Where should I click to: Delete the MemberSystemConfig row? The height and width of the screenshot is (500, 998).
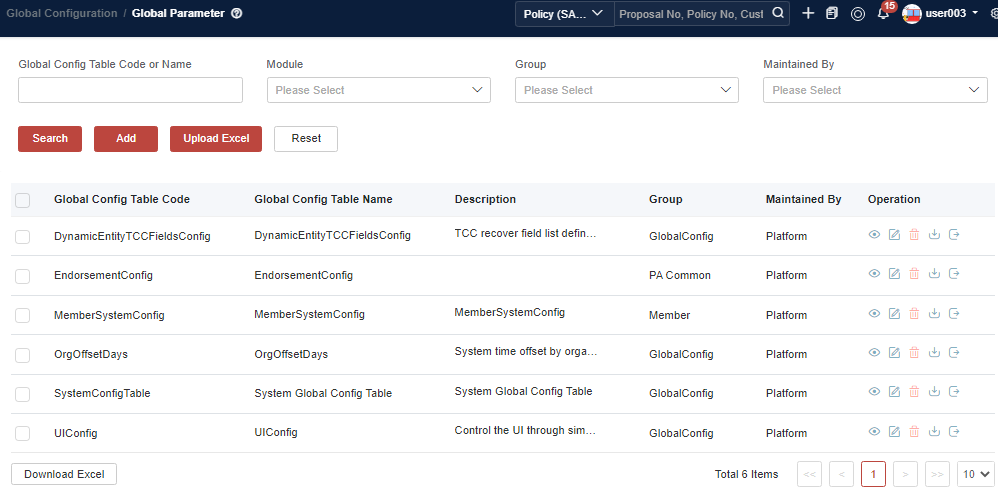(914, 313)
